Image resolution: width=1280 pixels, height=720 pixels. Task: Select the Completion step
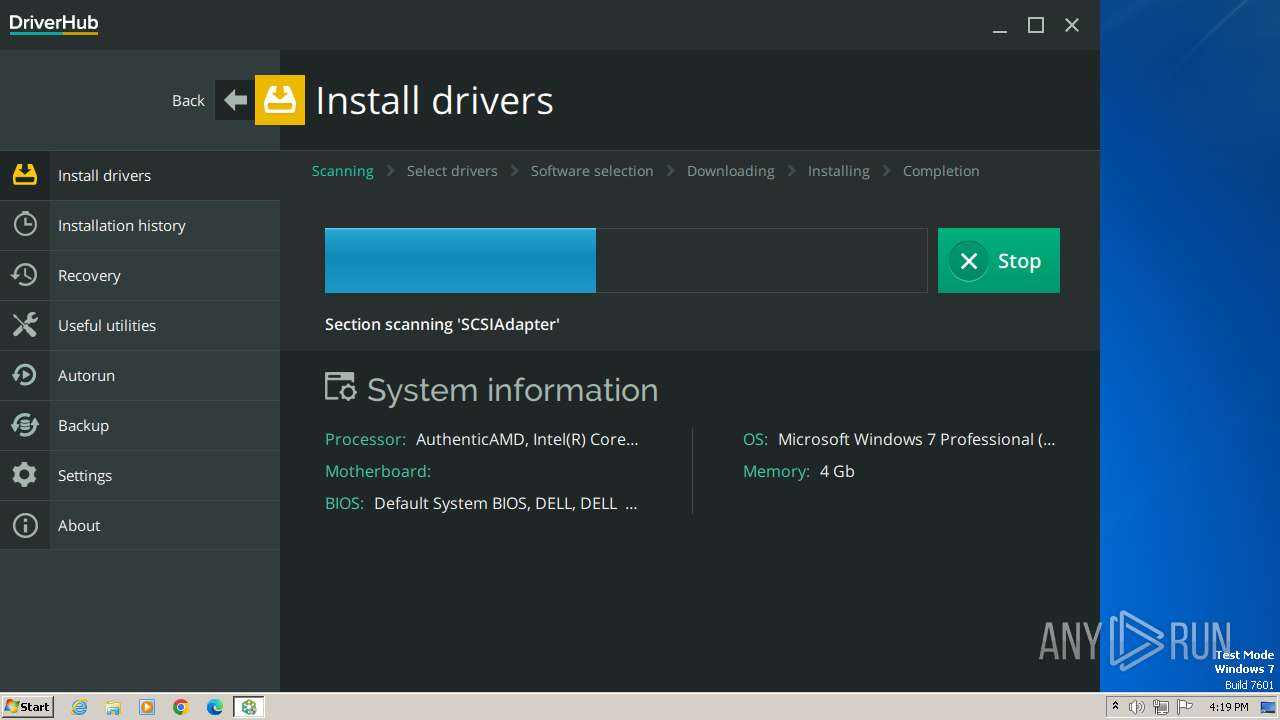coord(941,171)
